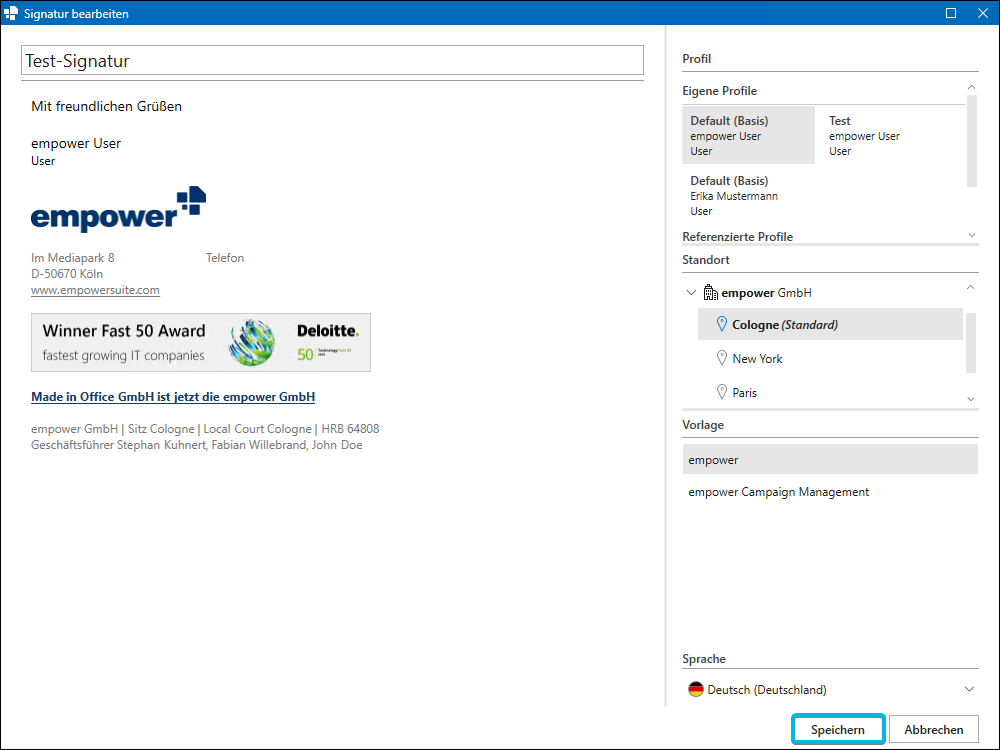Click the empower GmbH building icon
The height and width of the screenshot is (750, 1000).
(710, 293)
